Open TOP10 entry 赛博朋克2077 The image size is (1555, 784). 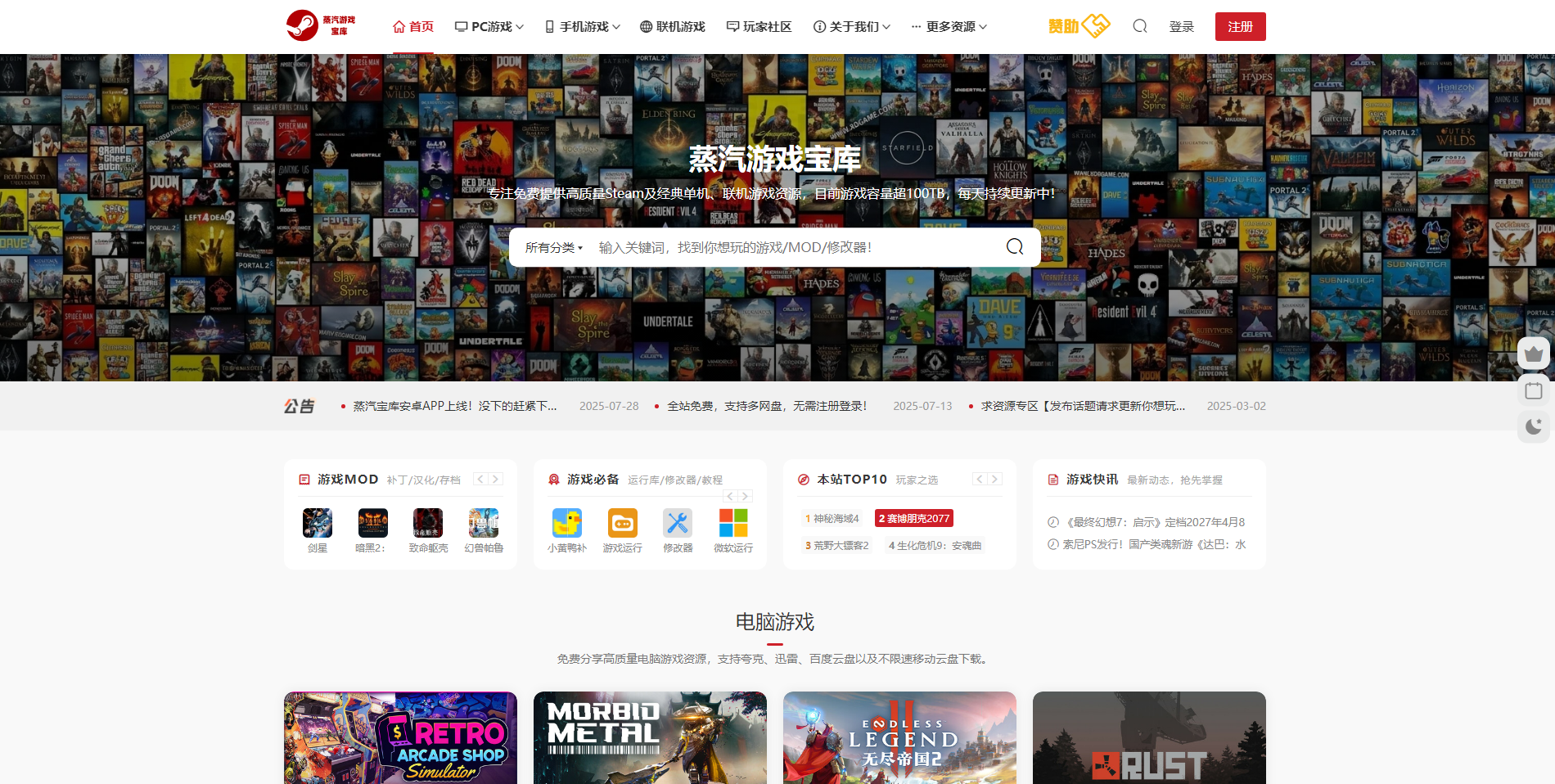click(914, 519)
